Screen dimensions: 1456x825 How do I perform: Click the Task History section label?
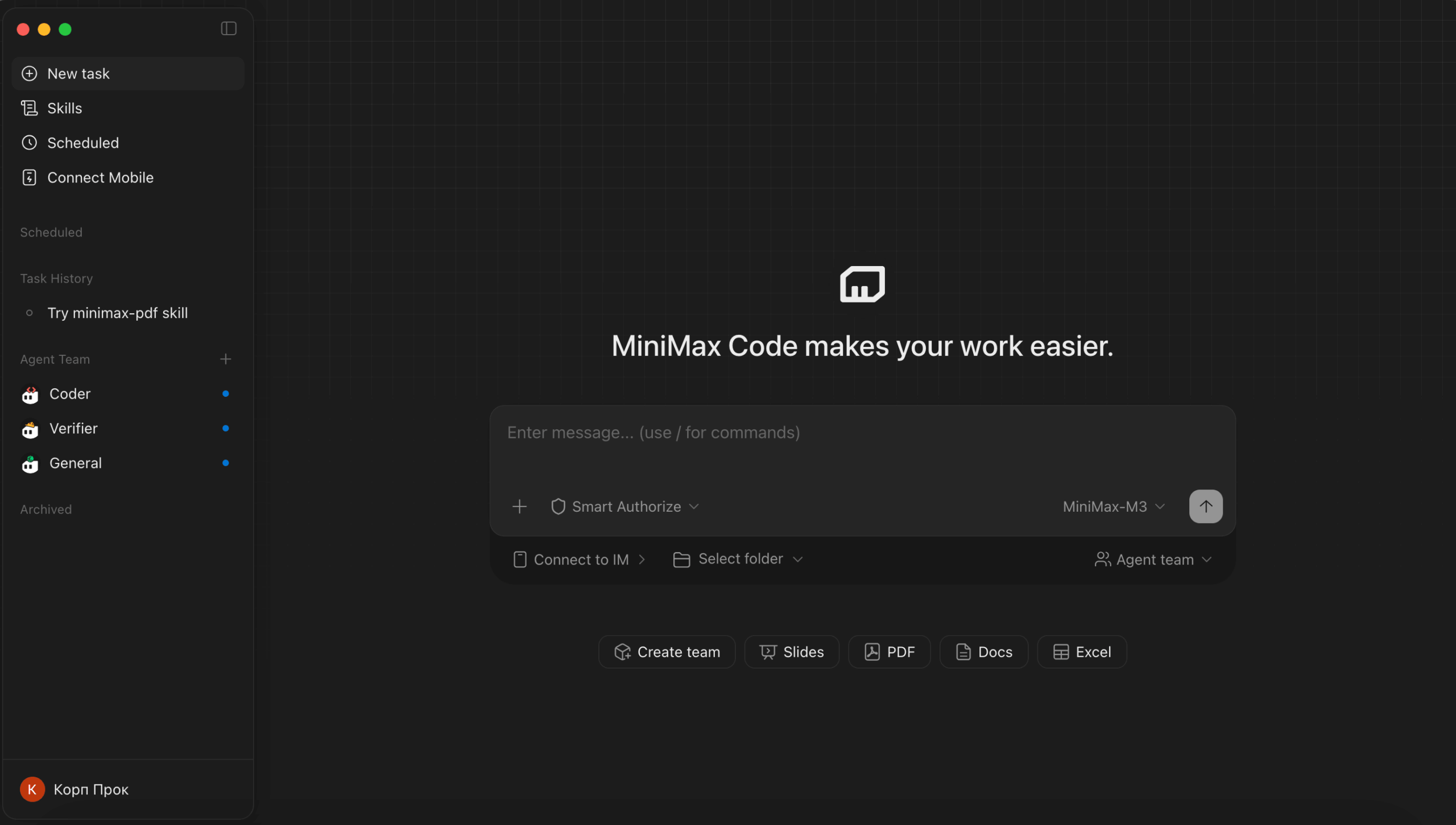(x=56, y=278)
